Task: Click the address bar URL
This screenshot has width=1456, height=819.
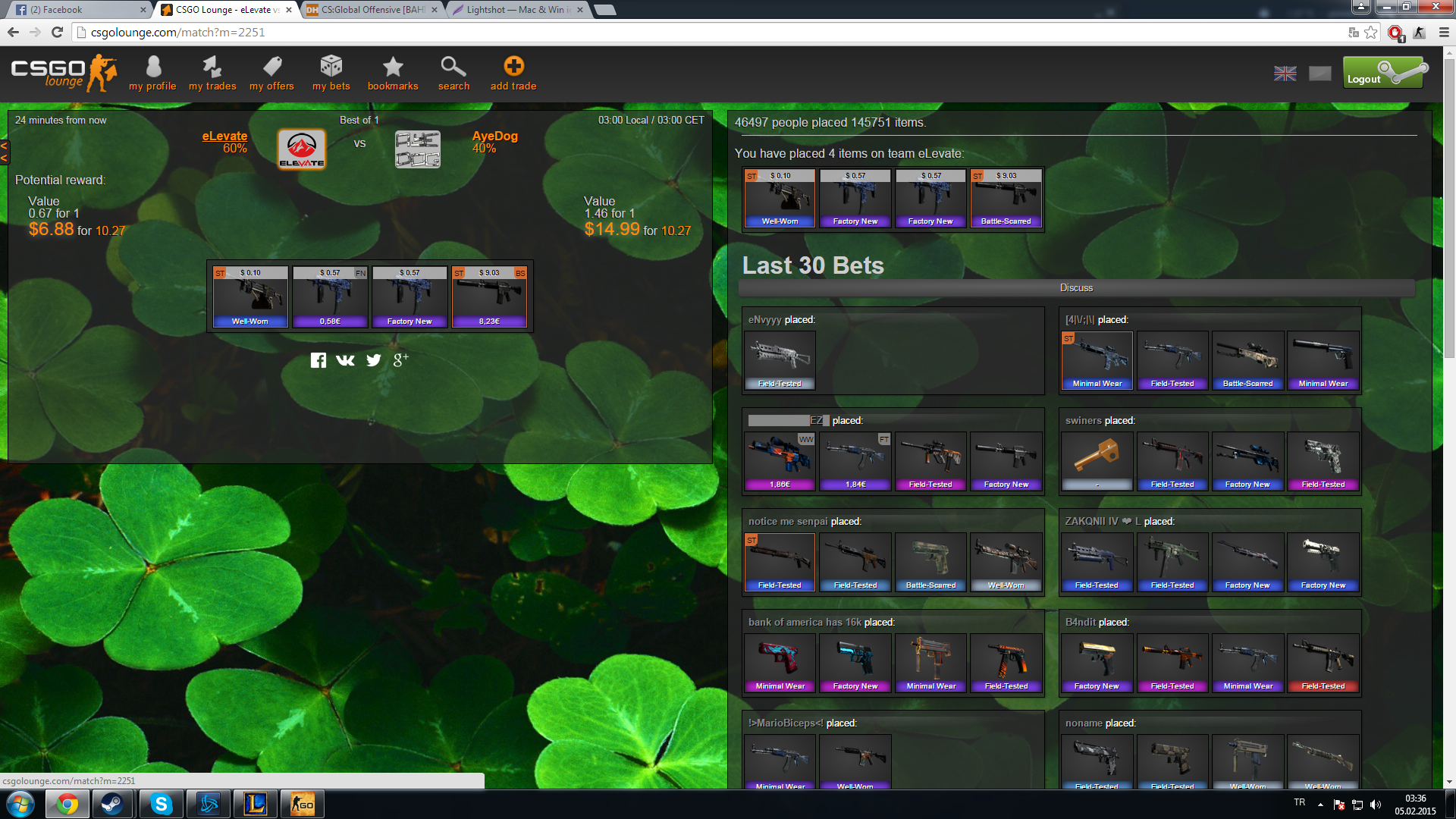Action: [x=178, y=32]
